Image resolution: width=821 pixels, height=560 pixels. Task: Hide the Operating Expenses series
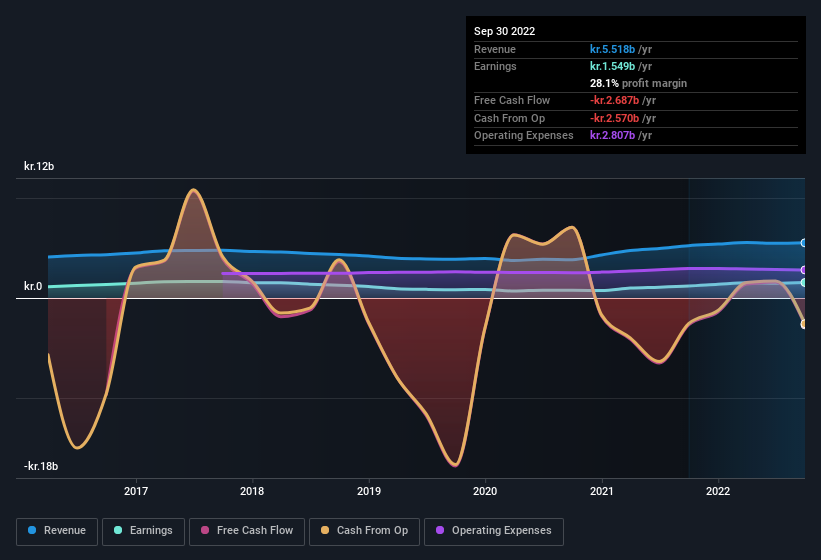point(494,531)
